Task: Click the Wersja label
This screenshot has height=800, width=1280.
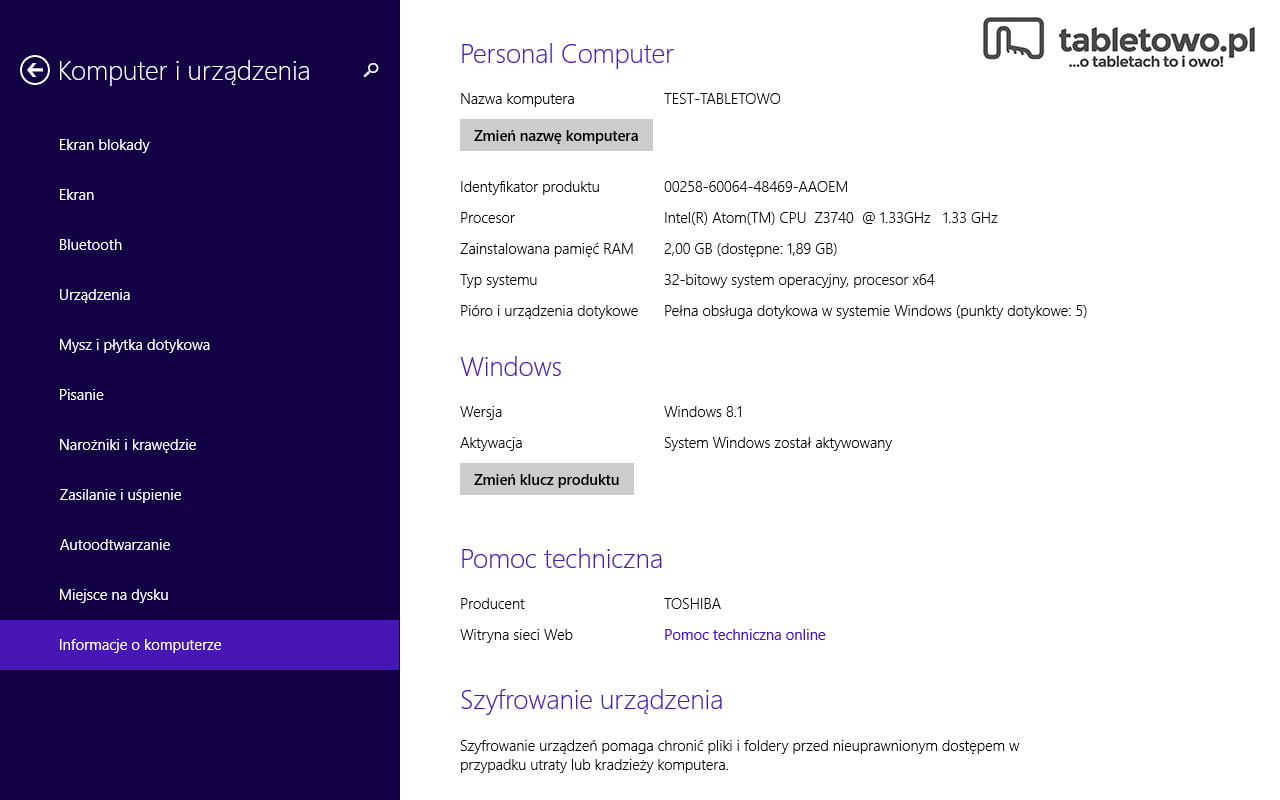Action: [481, 412]
